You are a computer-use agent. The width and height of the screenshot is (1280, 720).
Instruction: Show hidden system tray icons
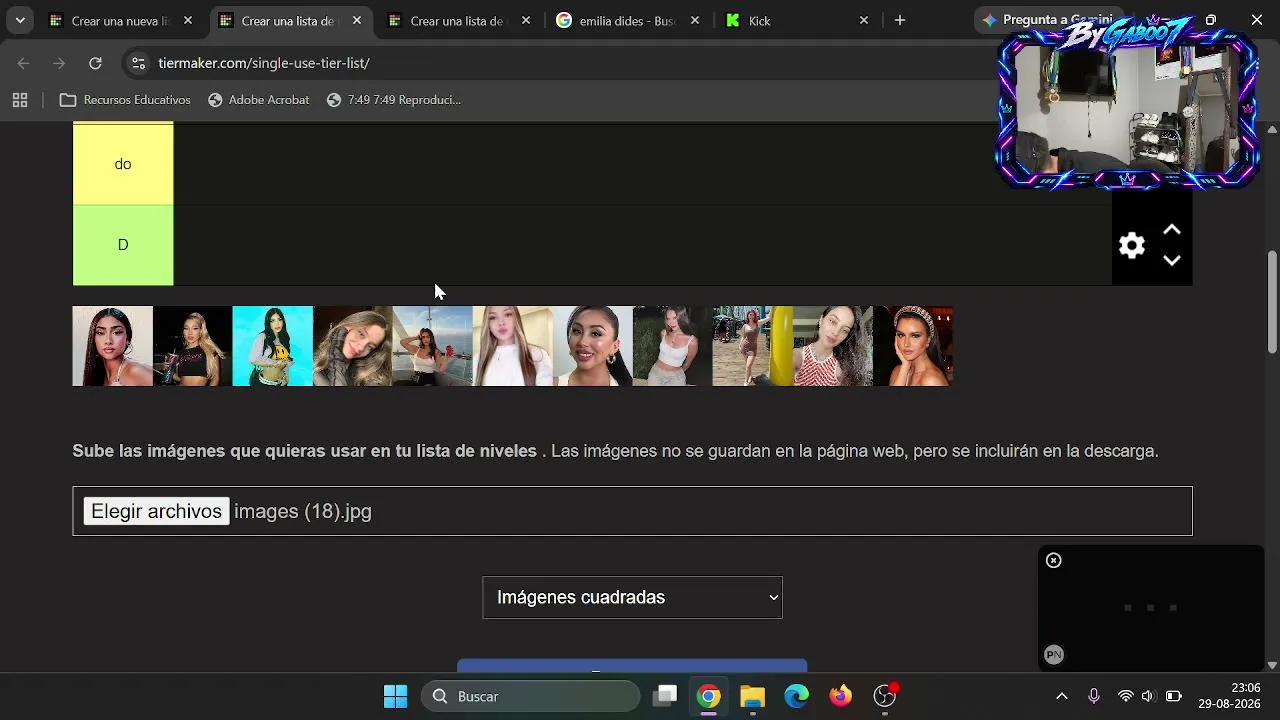point(1062,696)
